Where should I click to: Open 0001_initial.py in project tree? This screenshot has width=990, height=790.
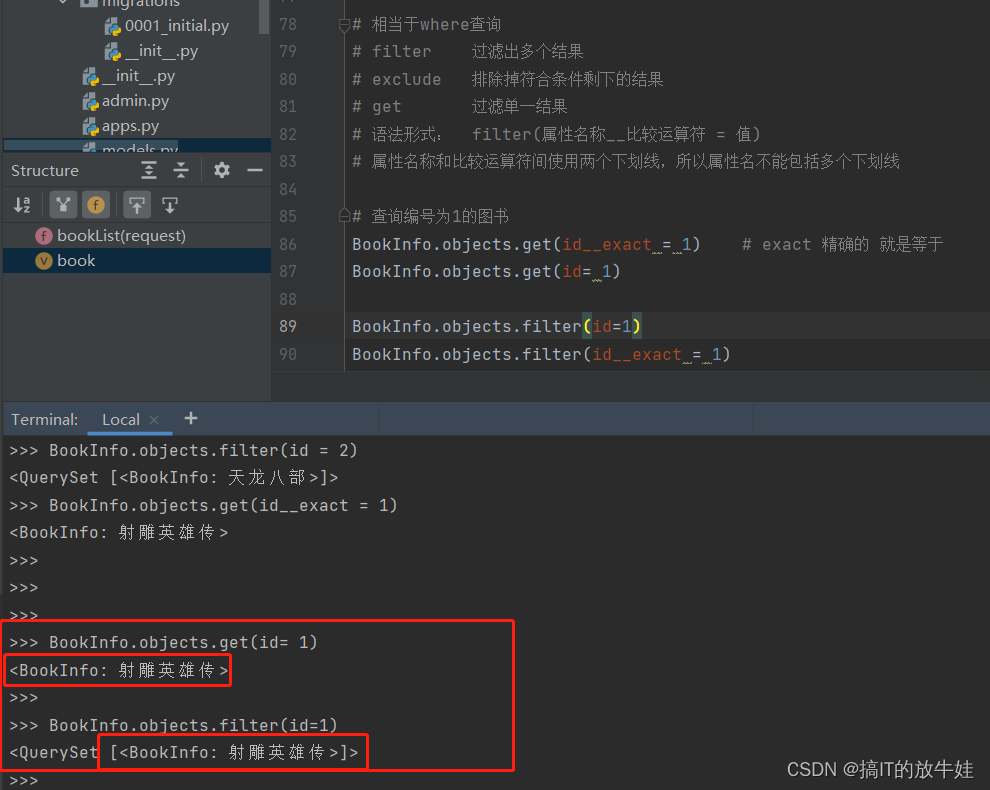pos(177,26)
